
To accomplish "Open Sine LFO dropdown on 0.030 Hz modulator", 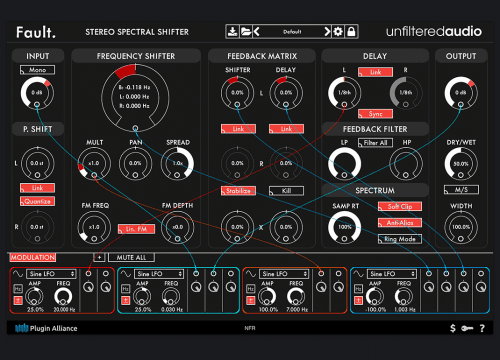I will (x=159, y=274).
